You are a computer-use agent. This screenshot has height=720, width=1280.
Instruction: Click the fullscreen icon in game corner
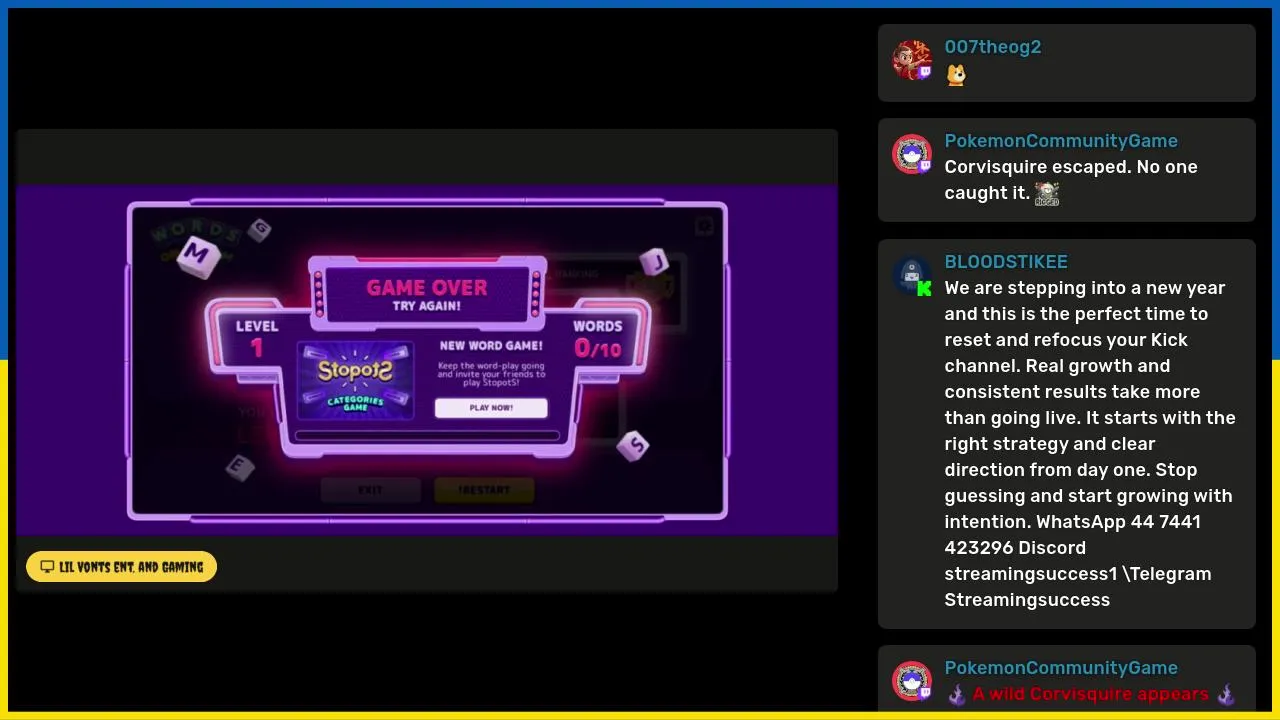704,227
